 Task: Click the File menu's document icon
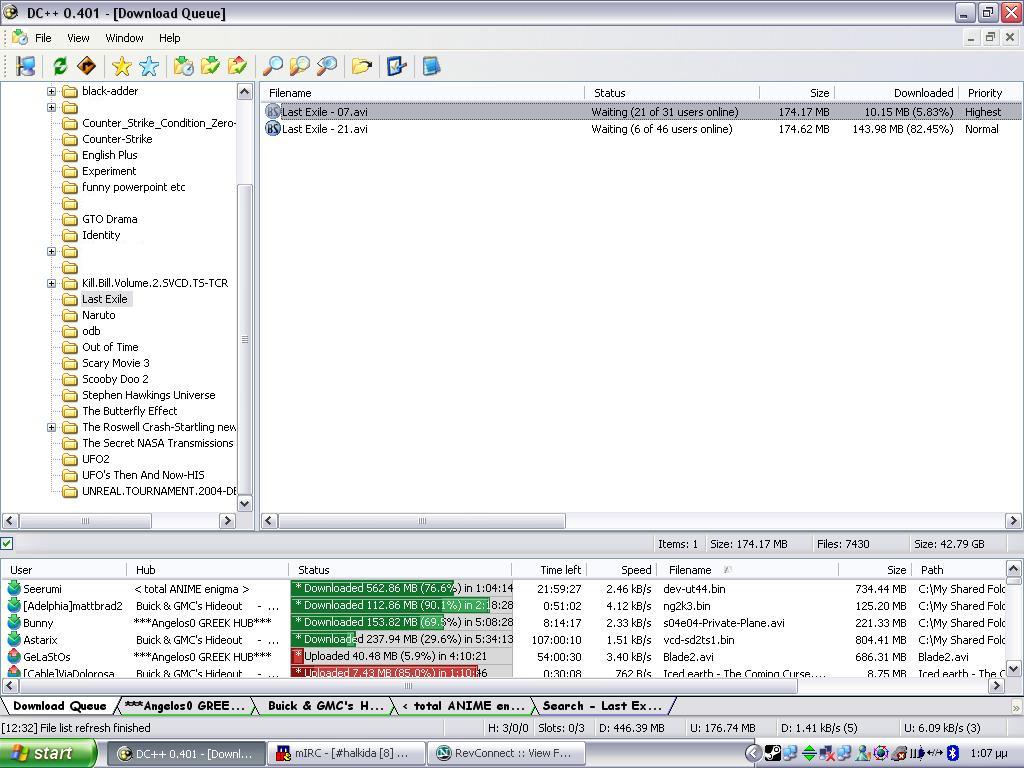tap(20, 38)
